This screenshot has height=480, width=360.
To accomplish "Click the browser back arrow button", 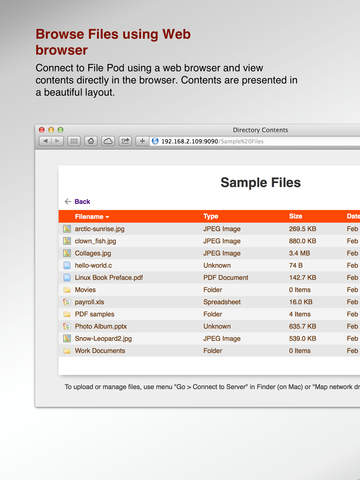I will click(x=45, y=141).
